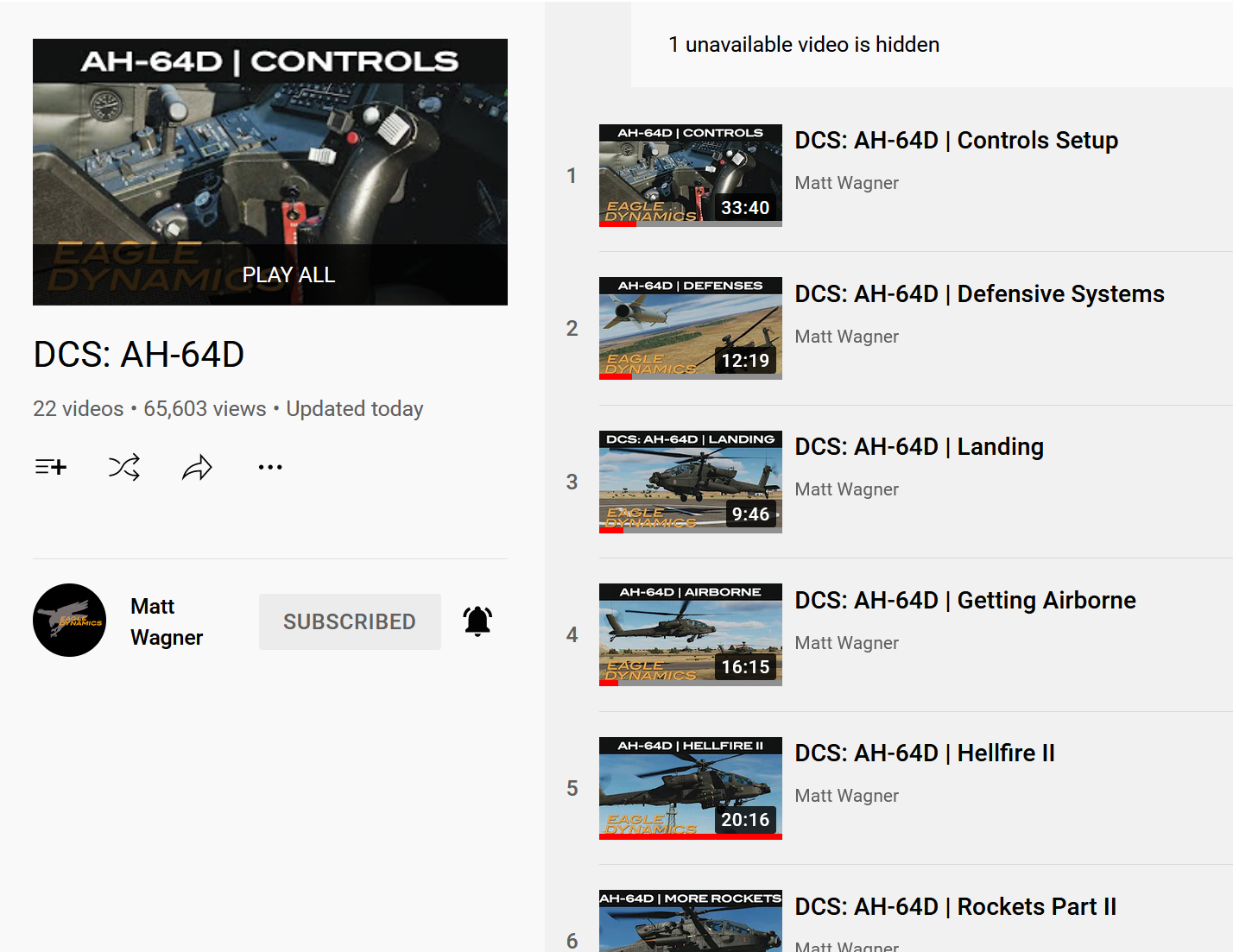Screen dimensions: 1233x952
Task: Click Matt Wagner under Hellfire II video
Action: point(846,796)
